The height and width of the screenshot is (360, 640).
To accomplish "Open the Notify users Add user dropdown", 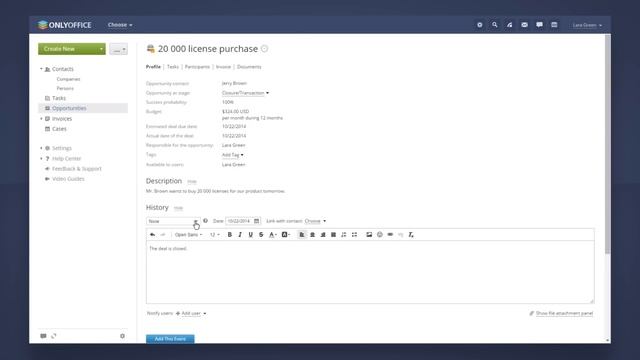I will 191,313.
